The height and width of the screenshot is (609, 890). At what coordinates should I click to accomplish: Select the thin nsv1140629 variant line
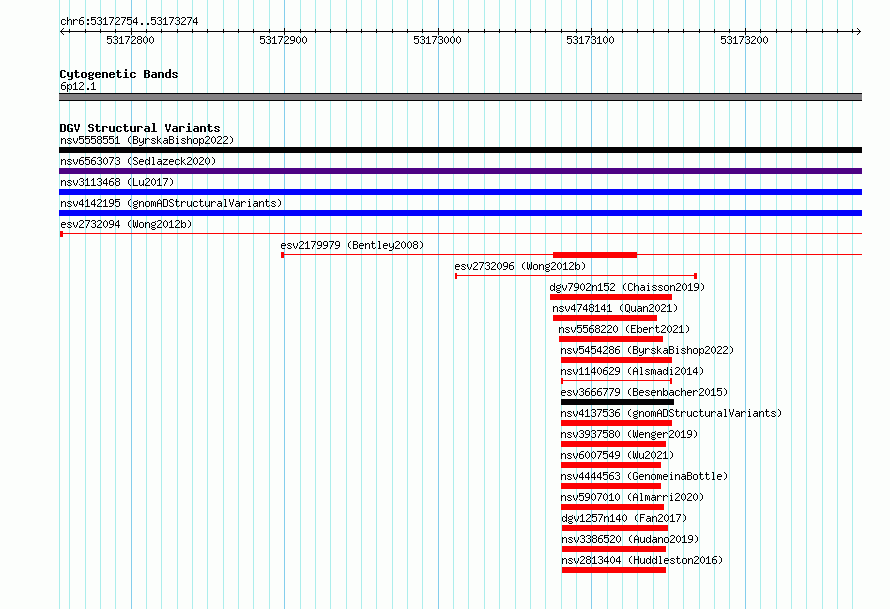tap(616, 381)
